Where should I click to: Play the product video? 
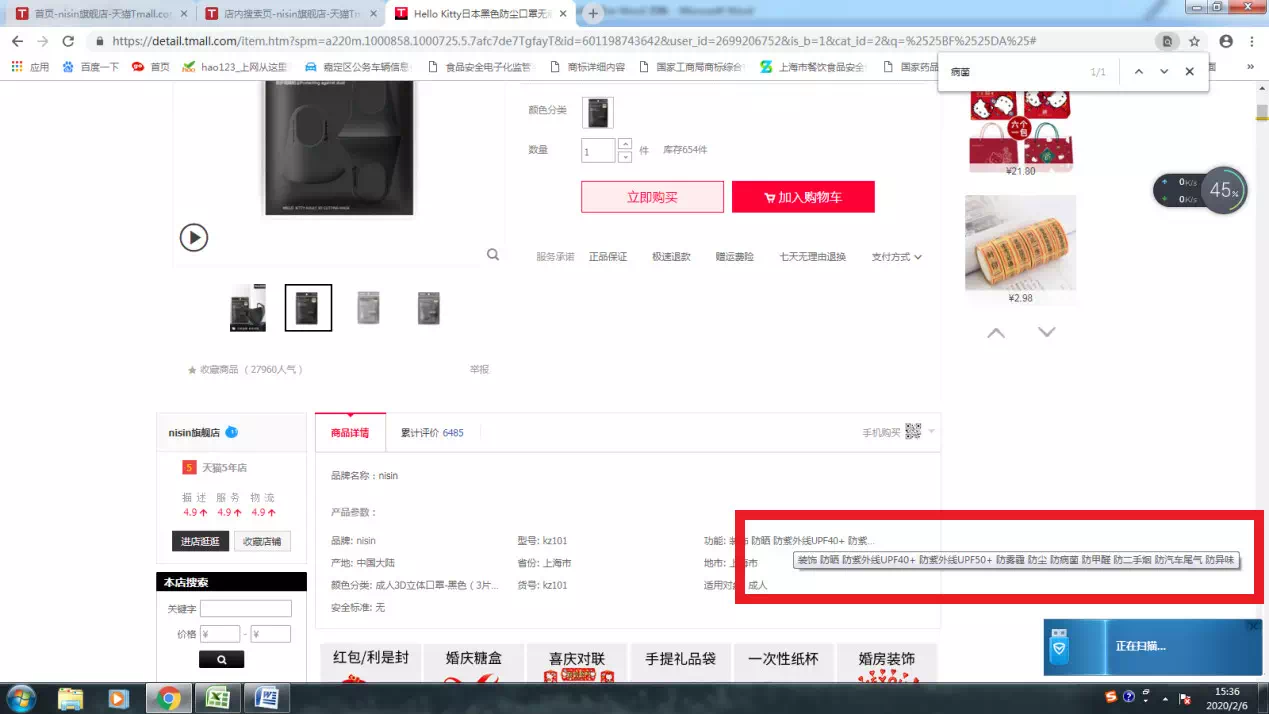194,237
